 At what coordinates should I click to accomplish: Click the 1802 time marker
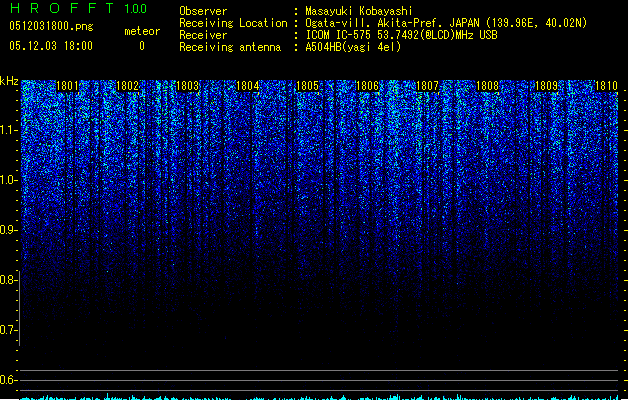127,86
